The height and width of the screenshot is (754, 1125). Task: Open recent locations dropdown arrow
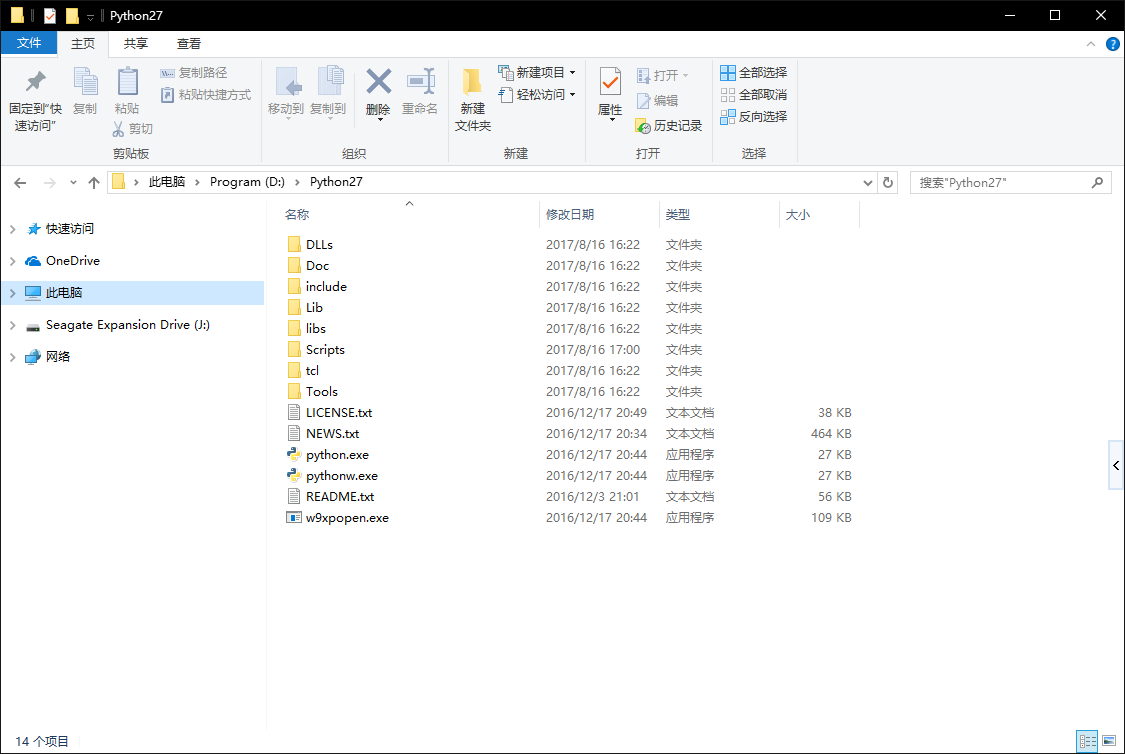click(73, 183)
